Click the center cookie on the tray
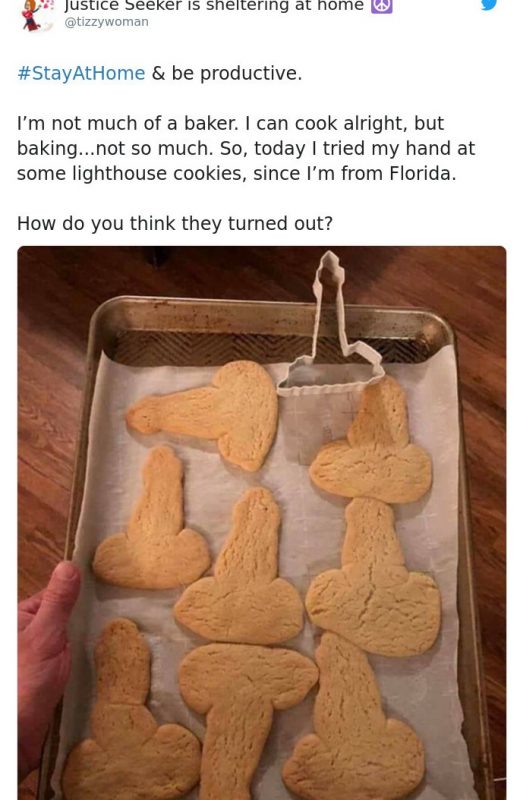This screenshot has height=800, width=520. (x=240, y=568)
